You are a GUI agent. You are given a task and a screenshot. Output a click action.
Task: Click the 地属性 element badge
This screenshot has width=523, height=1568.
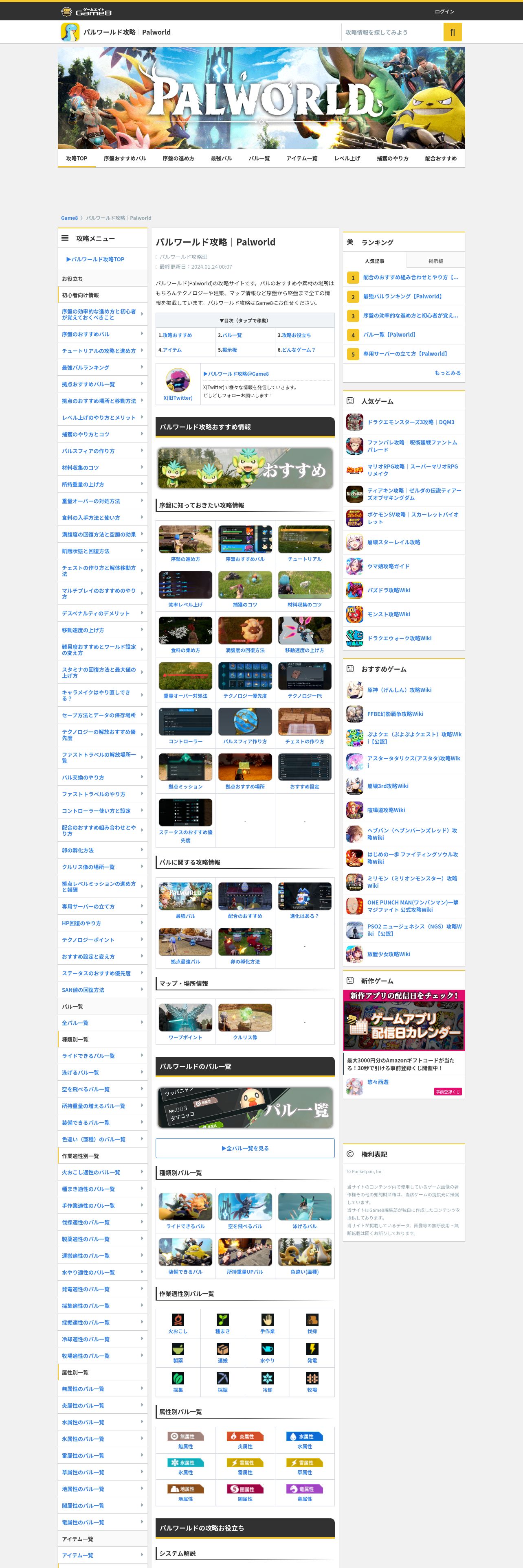(186, 1489)
